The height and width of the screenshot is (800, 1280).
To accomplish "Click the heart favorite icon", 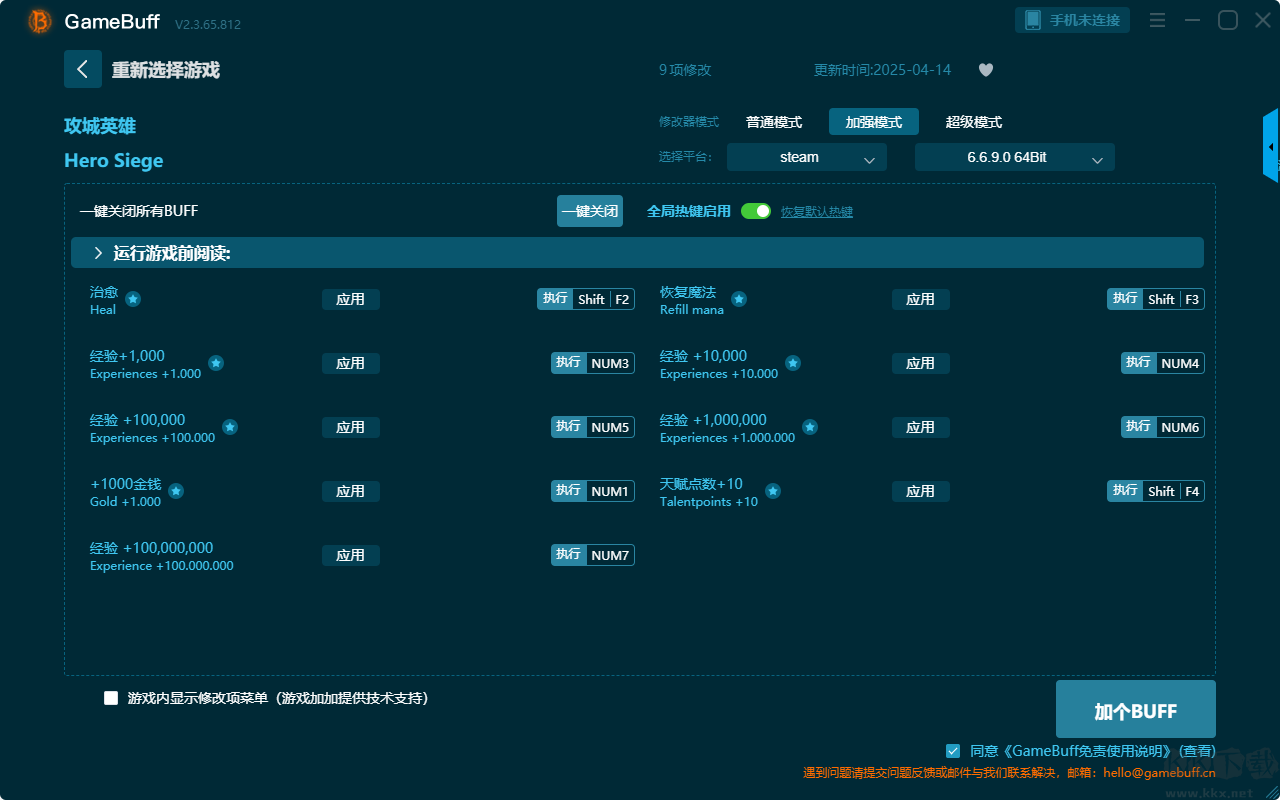I will [x=986, y=70].
